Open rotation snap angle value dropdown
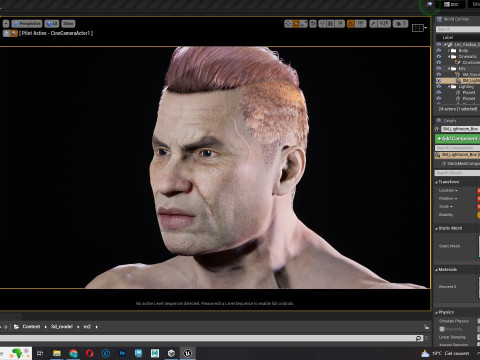This screenshot has height=360, width=480. coord(360,24)
